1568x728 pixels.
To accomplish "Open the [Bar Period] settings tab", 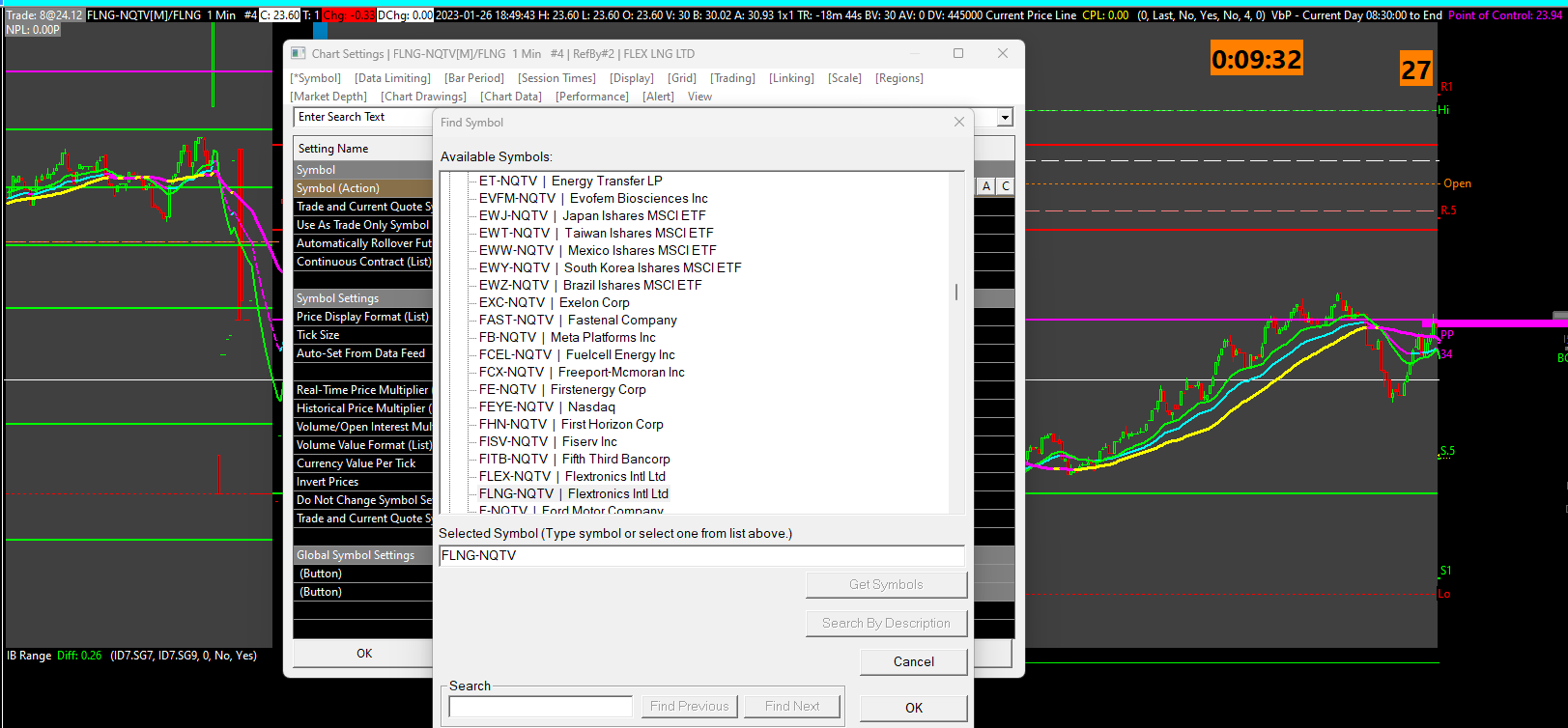I will [x=474, y=78].
